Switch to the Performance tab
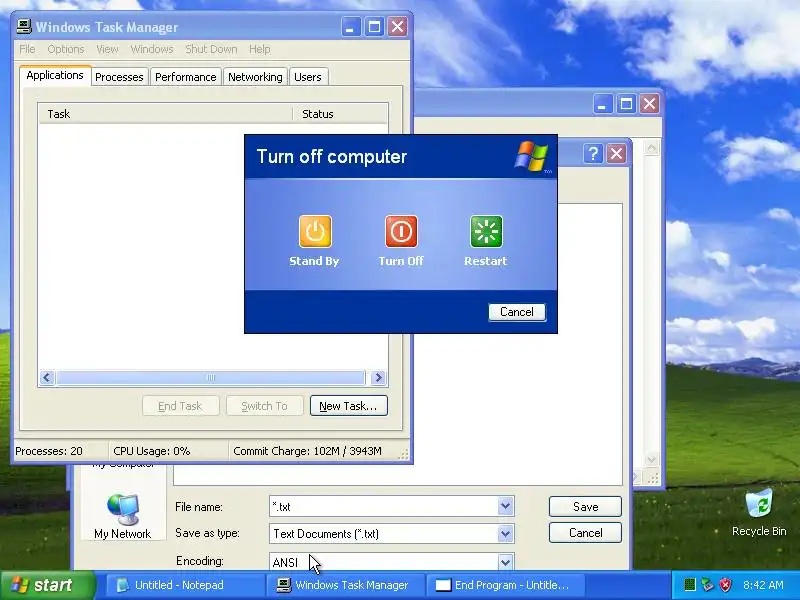The image size is (800, 600). [x=186, y=77]
